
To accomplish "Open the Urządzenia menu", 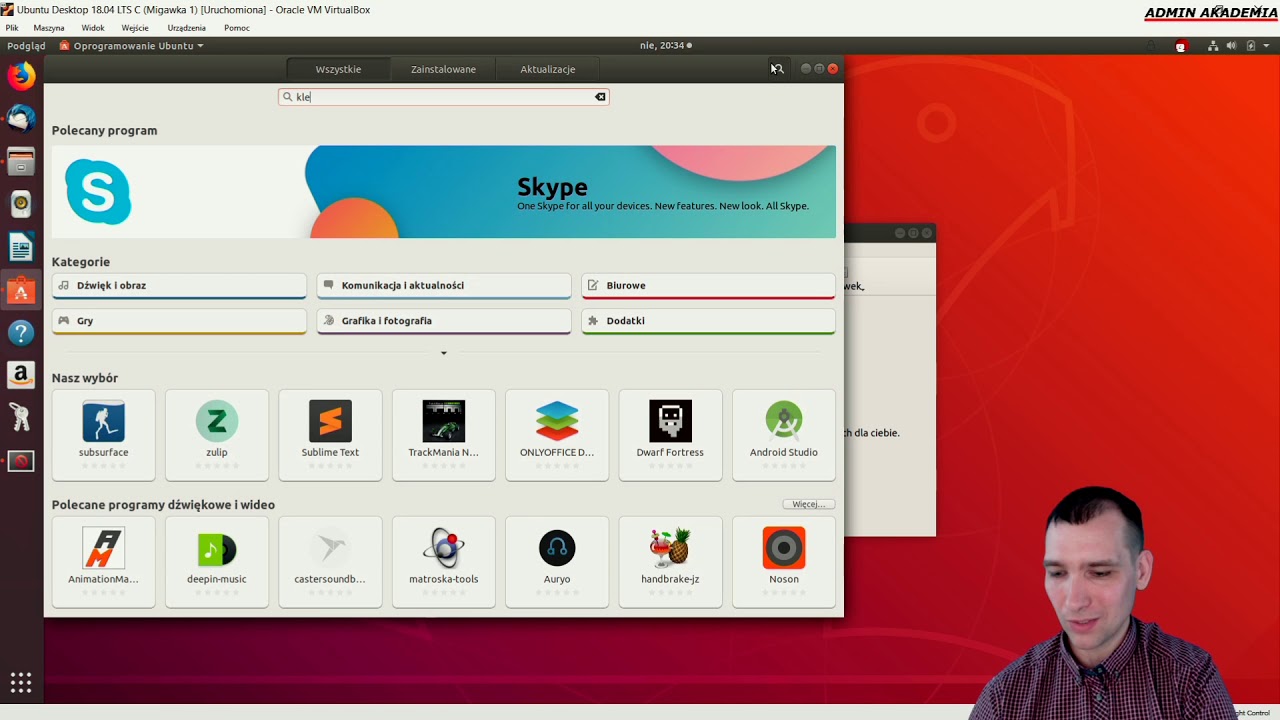I will pos(187,28).
